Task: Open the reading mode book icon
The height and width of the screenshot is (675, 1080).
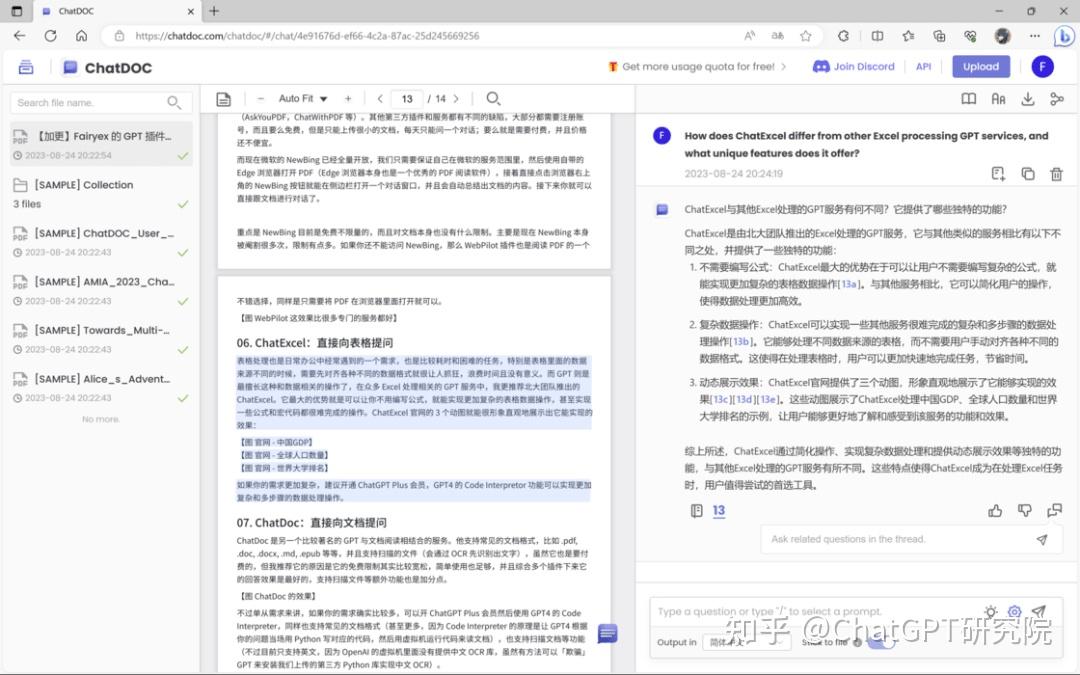Action: tap(968, 99)
